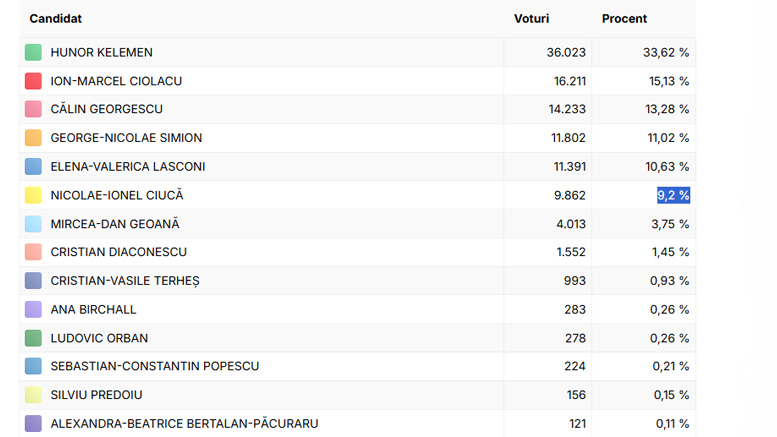This screenshot has width=777, height=437.
Task: Click the purple swatch next to Ana Birchall
Action: pos(33,310)
